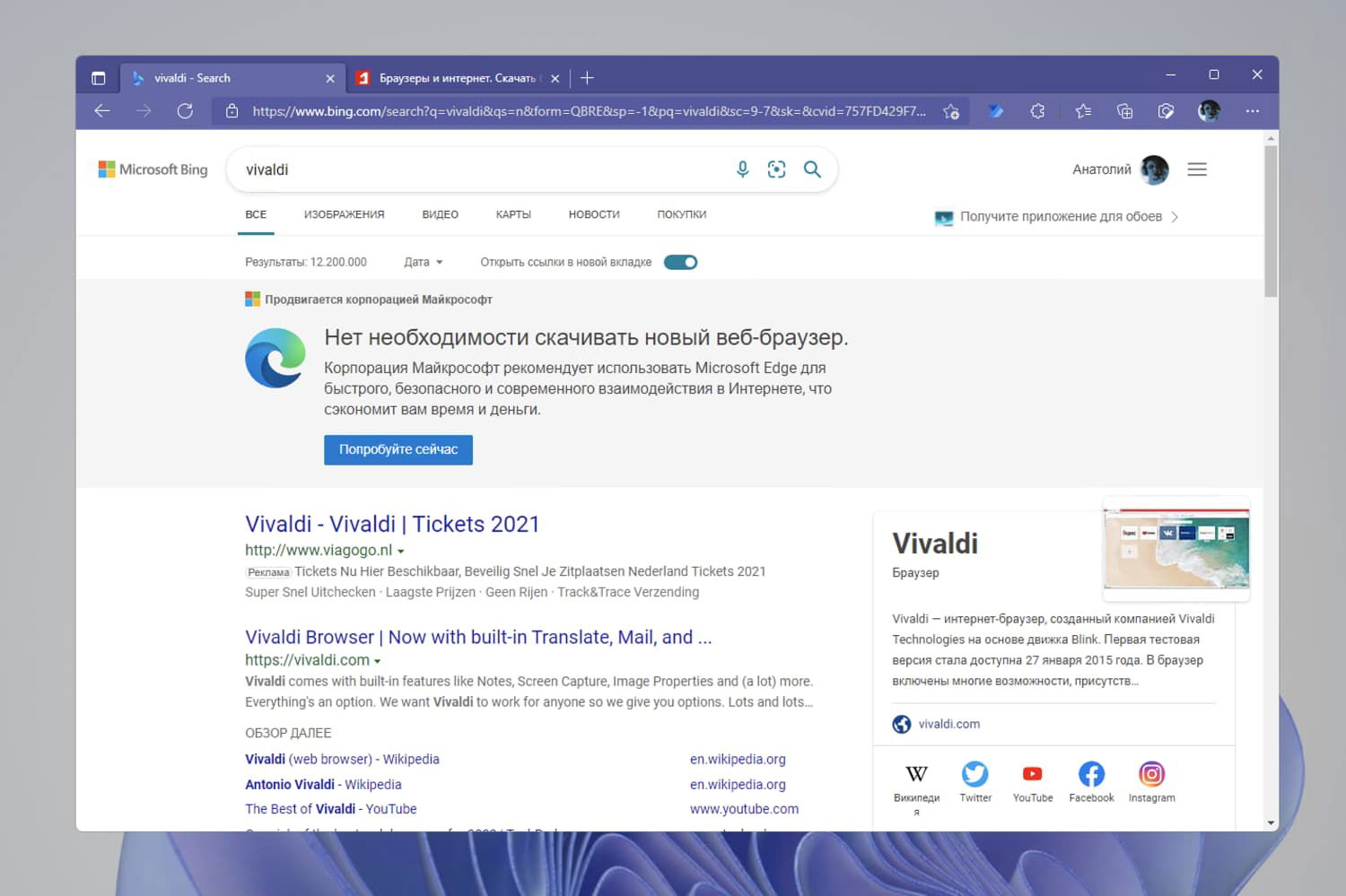
Task: Click the 'Анатолий' account name
Action: tap(1102, 170)
